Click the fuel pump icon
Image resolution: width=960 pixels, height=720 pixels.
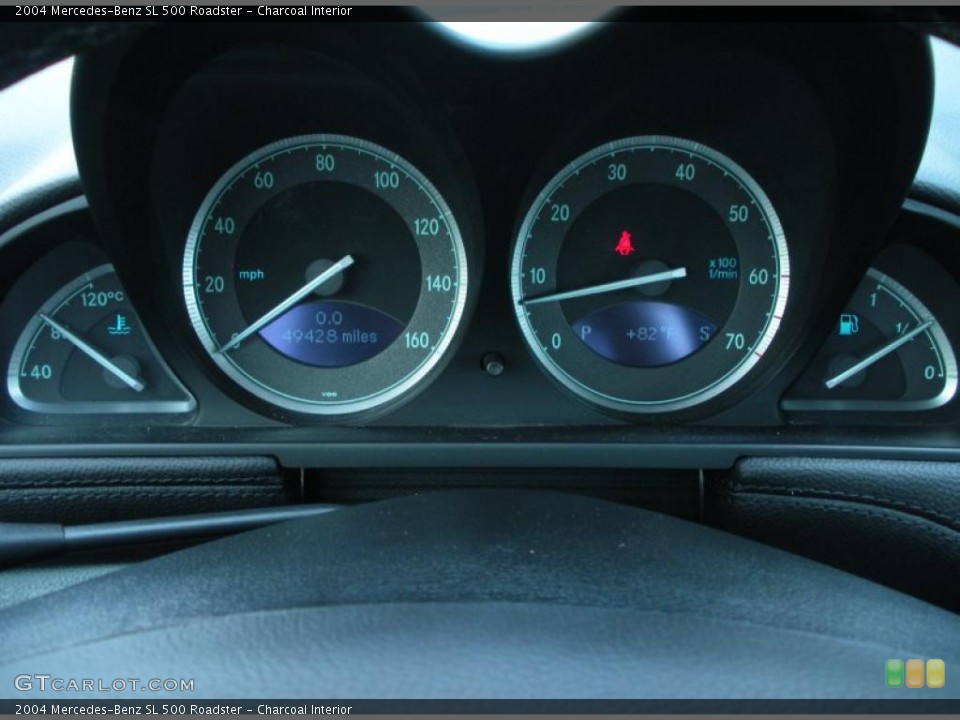(849, 324)
